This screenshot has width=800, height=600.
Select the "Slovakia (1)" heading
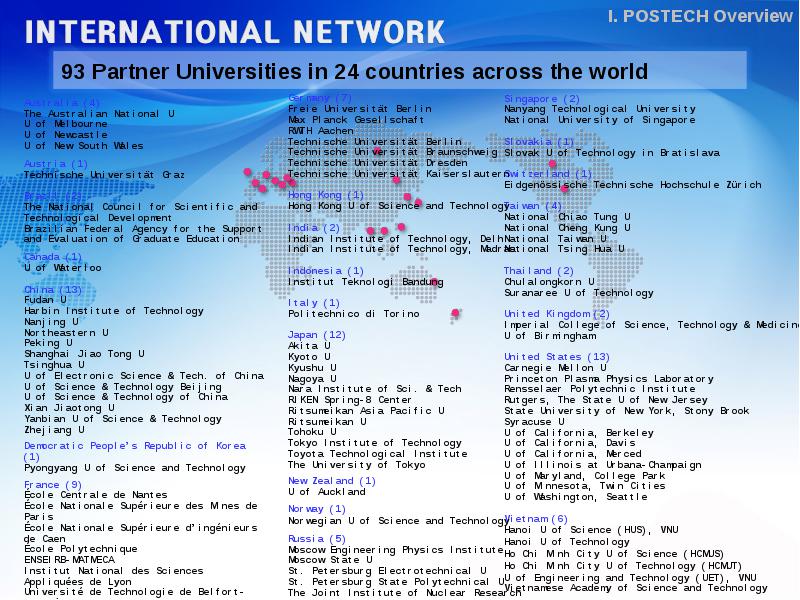[x=539, y=141]
